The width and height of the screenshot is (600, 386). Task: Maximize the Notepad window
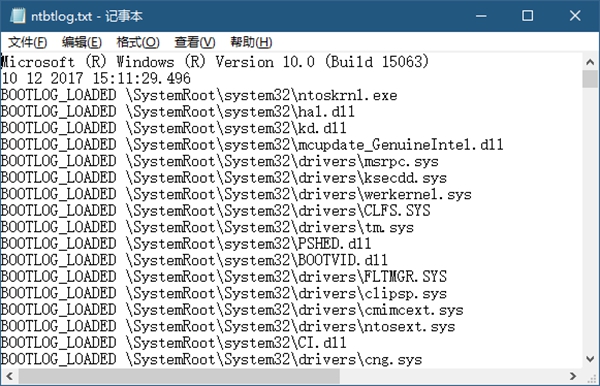(x=528, y=16)
